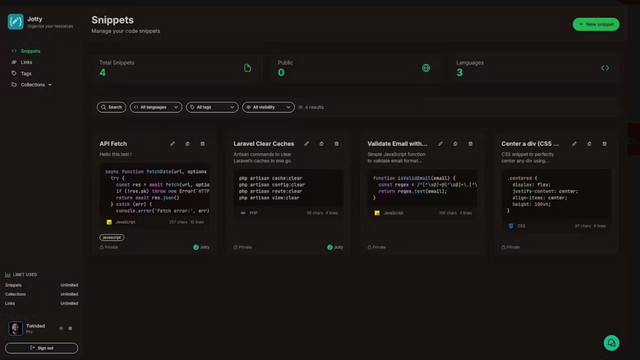
Task: Open the green chat support bubble
Action: 611,343
